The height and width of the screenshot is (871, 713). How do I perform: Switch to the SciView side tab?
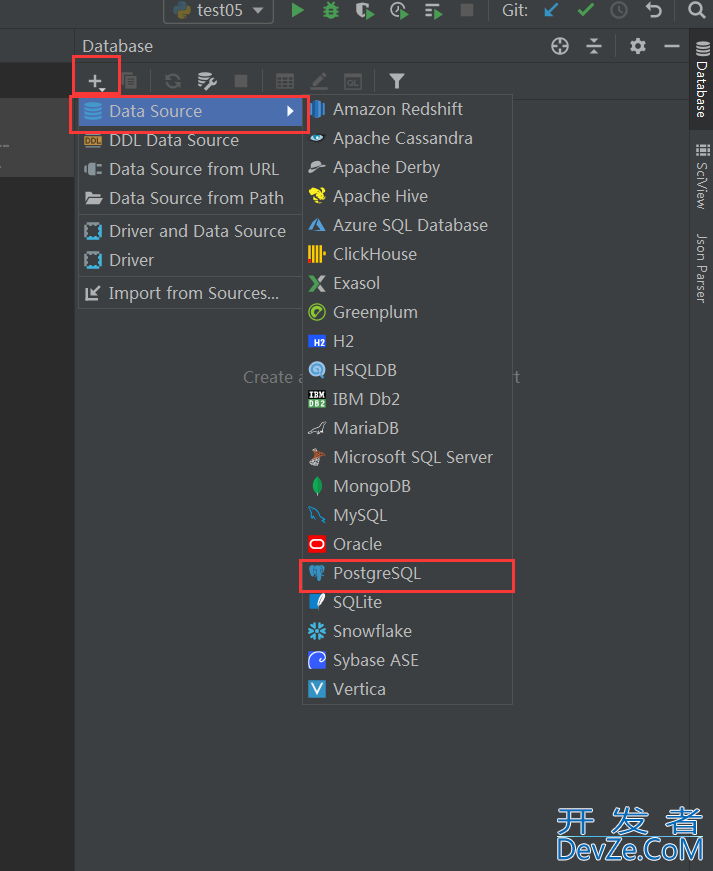click(702, 177)
